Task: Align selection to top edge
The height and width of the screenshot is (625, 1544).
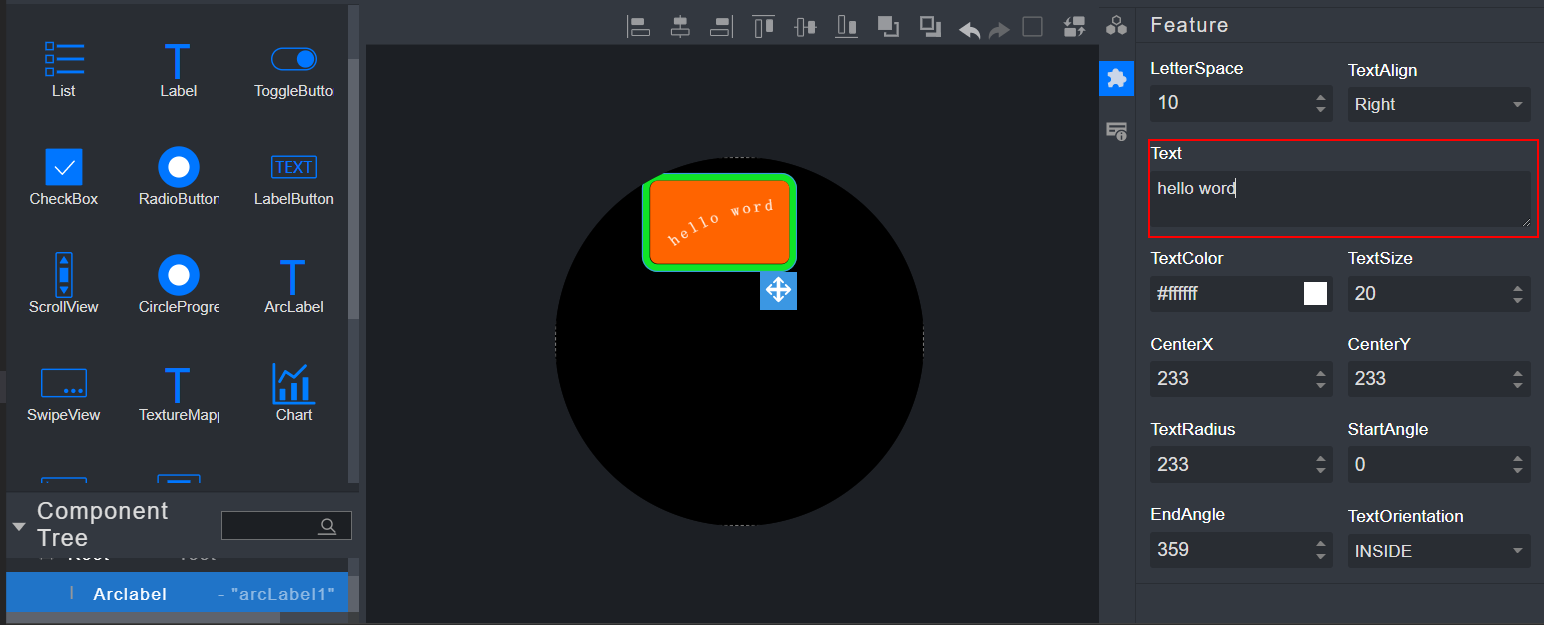Action: point(764,27)
